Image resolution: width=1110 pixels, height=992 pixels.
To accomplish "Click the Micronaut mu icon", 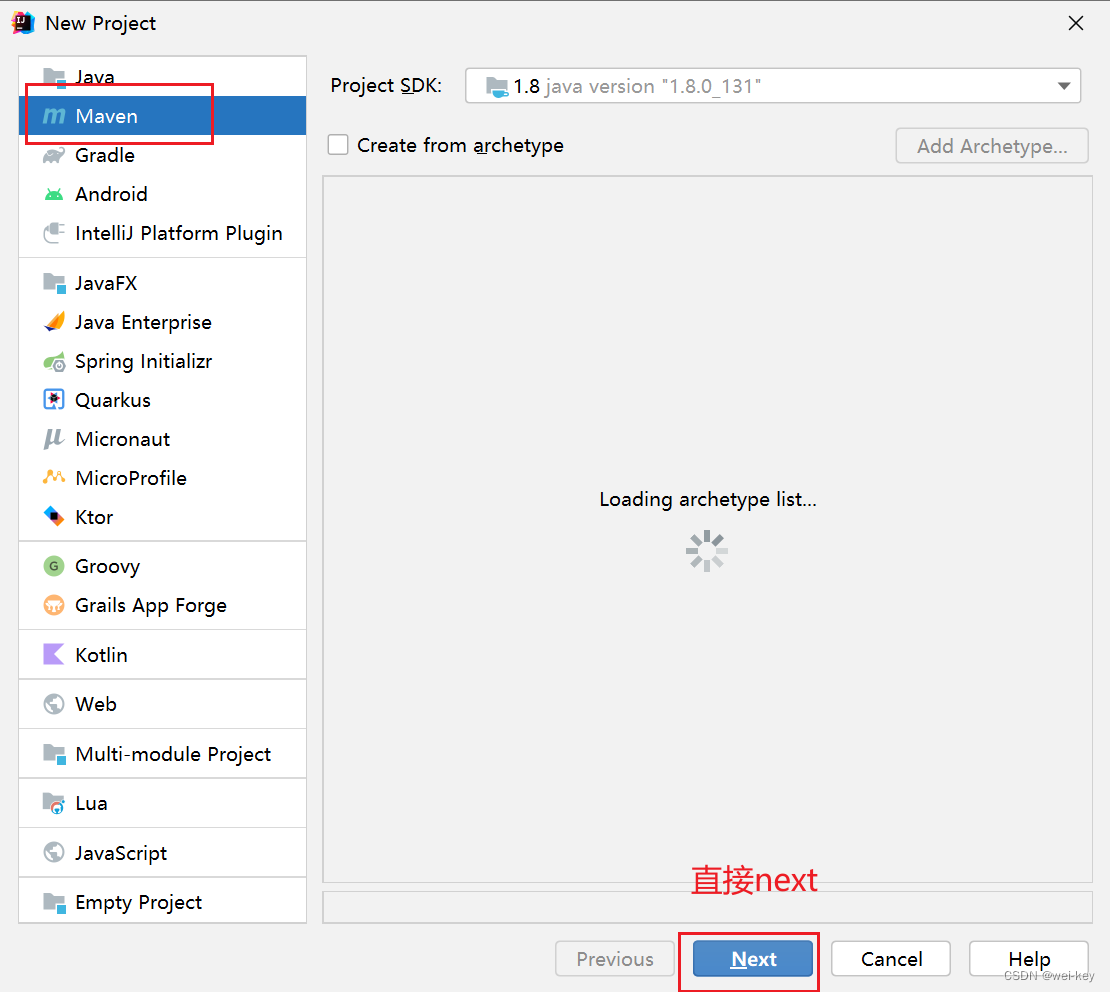I will coord(55,439).
